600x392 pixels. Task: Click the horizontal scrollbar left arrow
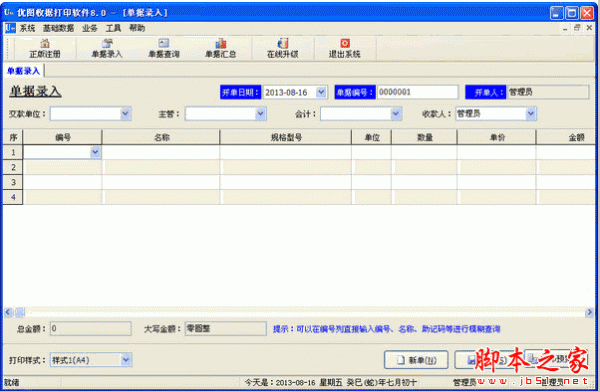[8, 312]
